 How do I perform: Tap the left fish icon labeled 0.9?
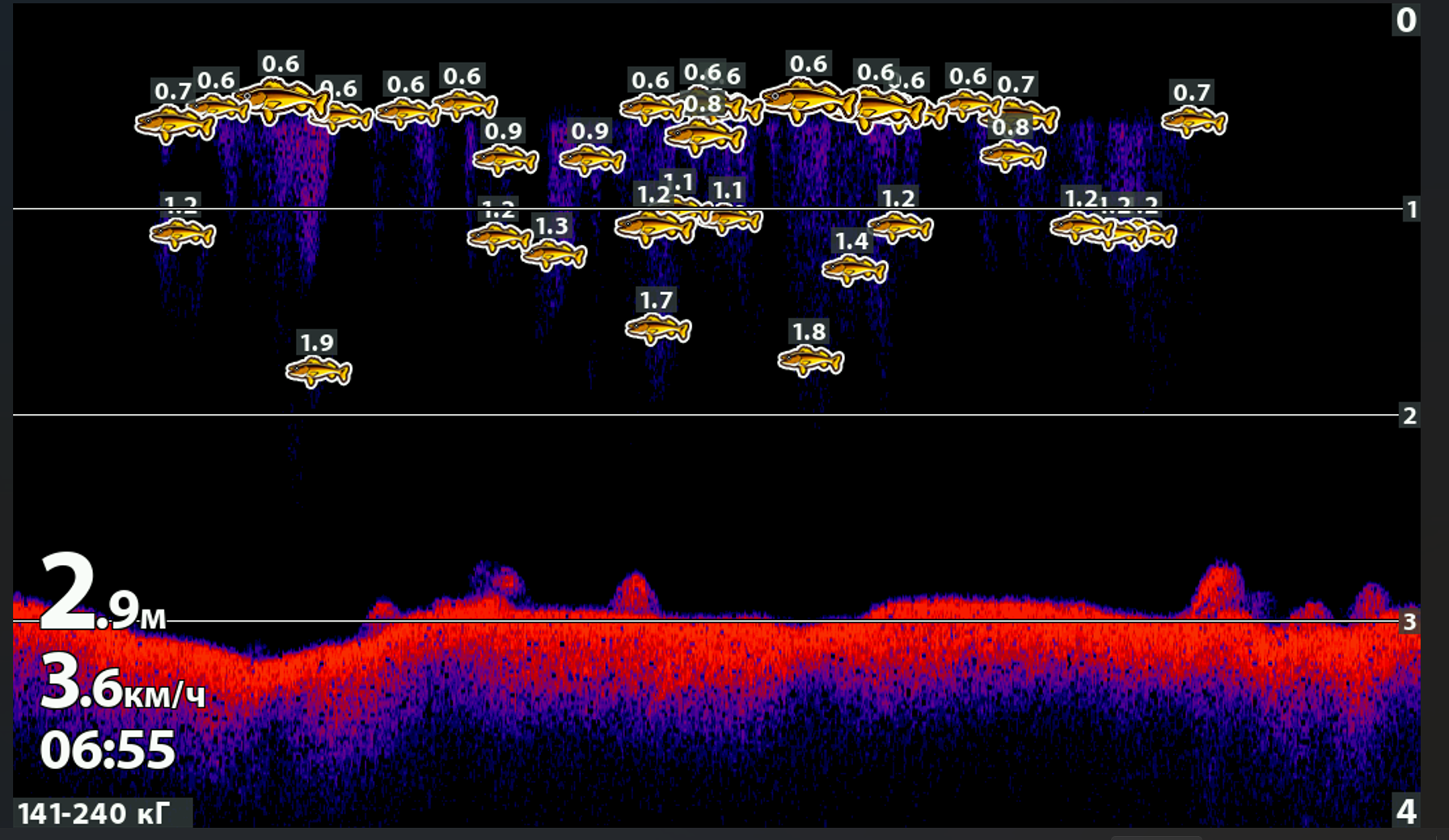point(505,160)
